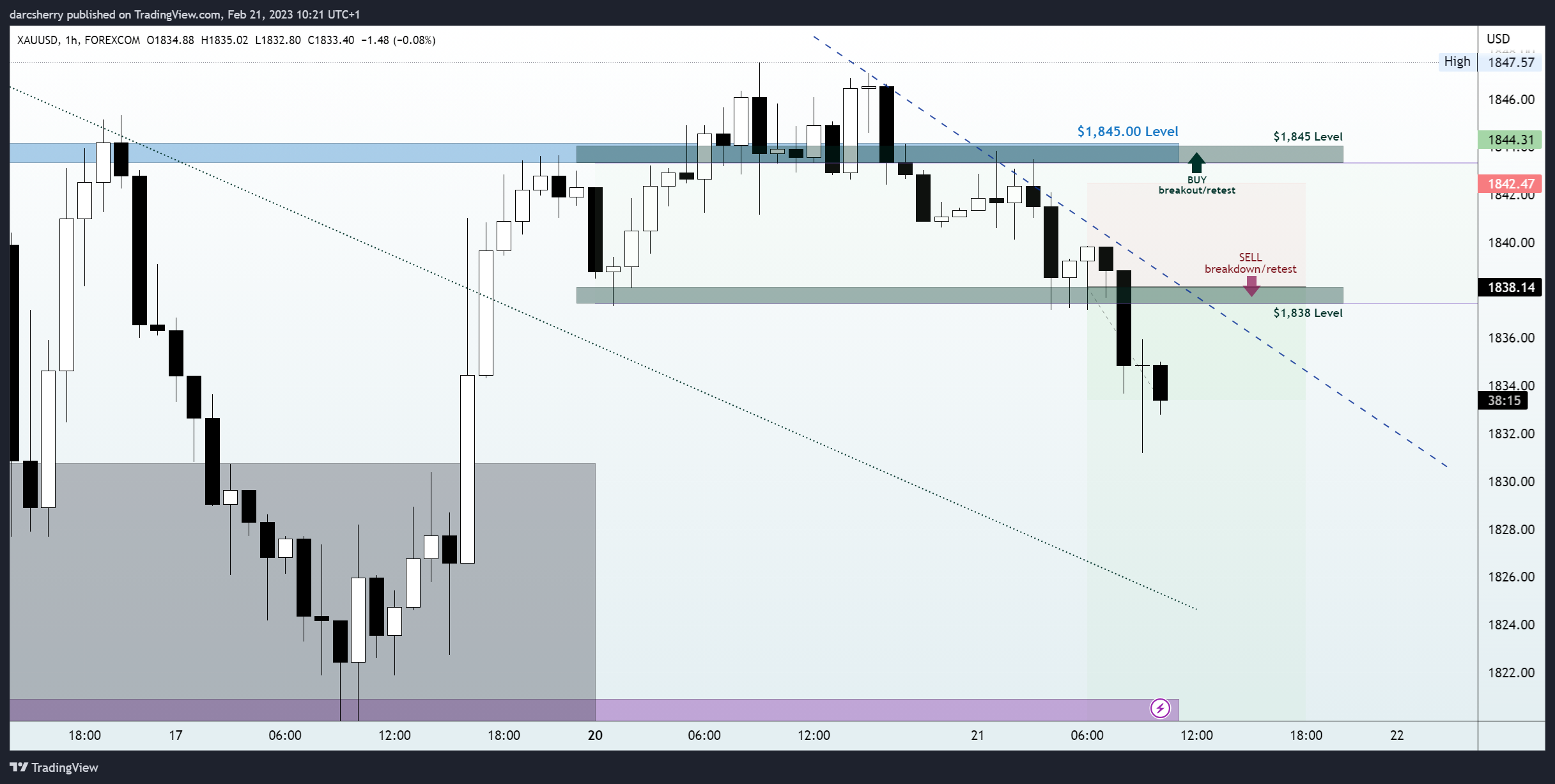Click the XAUUSD, 1h, FOREXCOM symbol title
The height and width of the screenshot is (784, 1555).
[x=79, y=40]
